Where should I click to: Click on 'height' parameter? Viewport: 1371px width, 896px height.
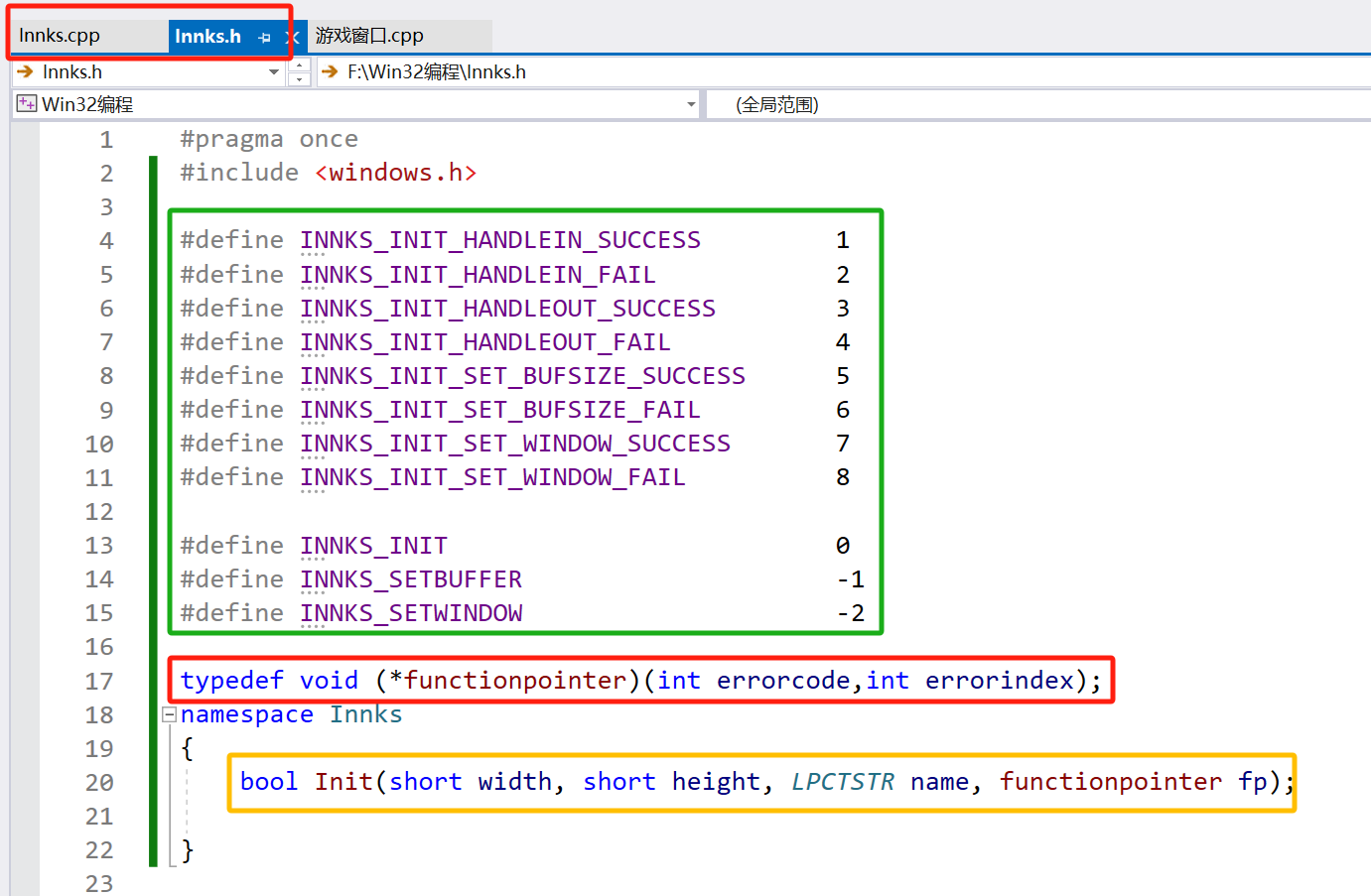(716, 782)
